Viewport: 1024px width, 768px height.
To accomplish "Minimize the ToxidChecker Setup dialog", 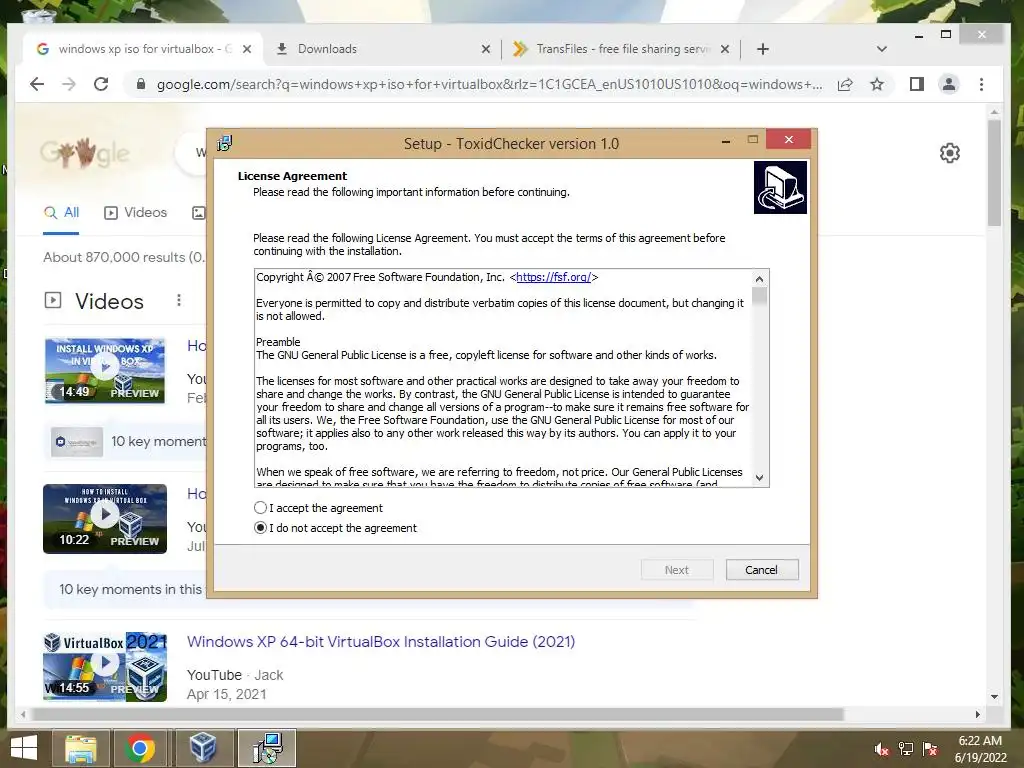I will click(726, 141).
